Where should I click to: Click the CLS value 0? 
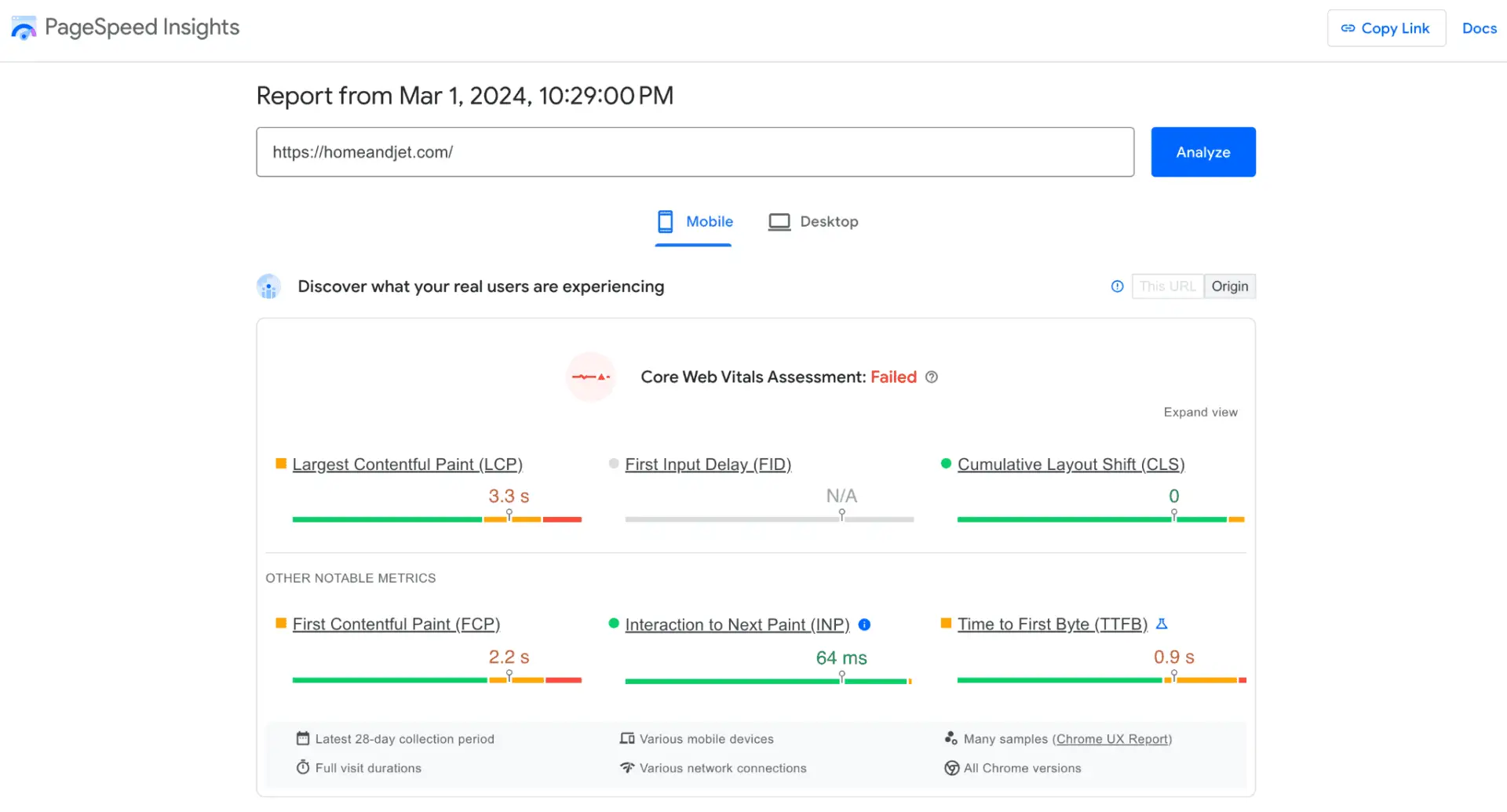pos(1173,497)
